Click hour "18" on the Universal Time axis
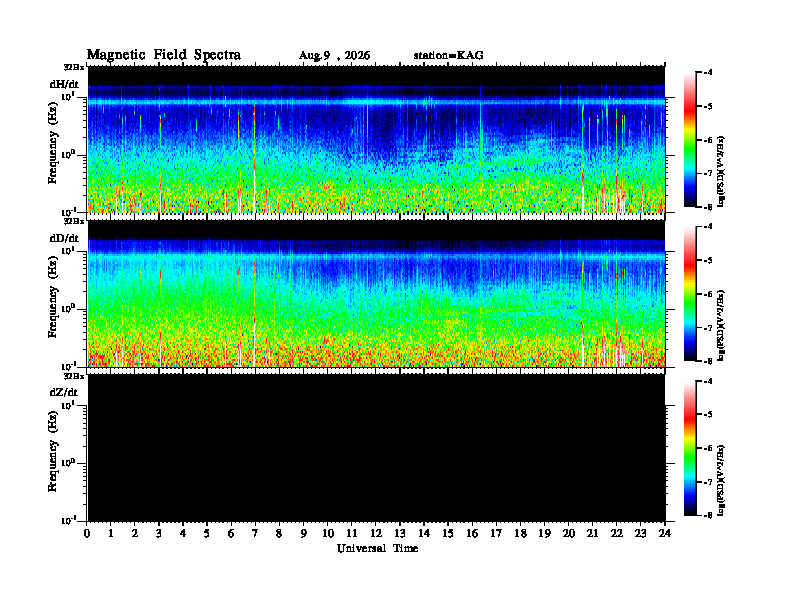This screenshot has width=792, height=612. coord(520,533)
